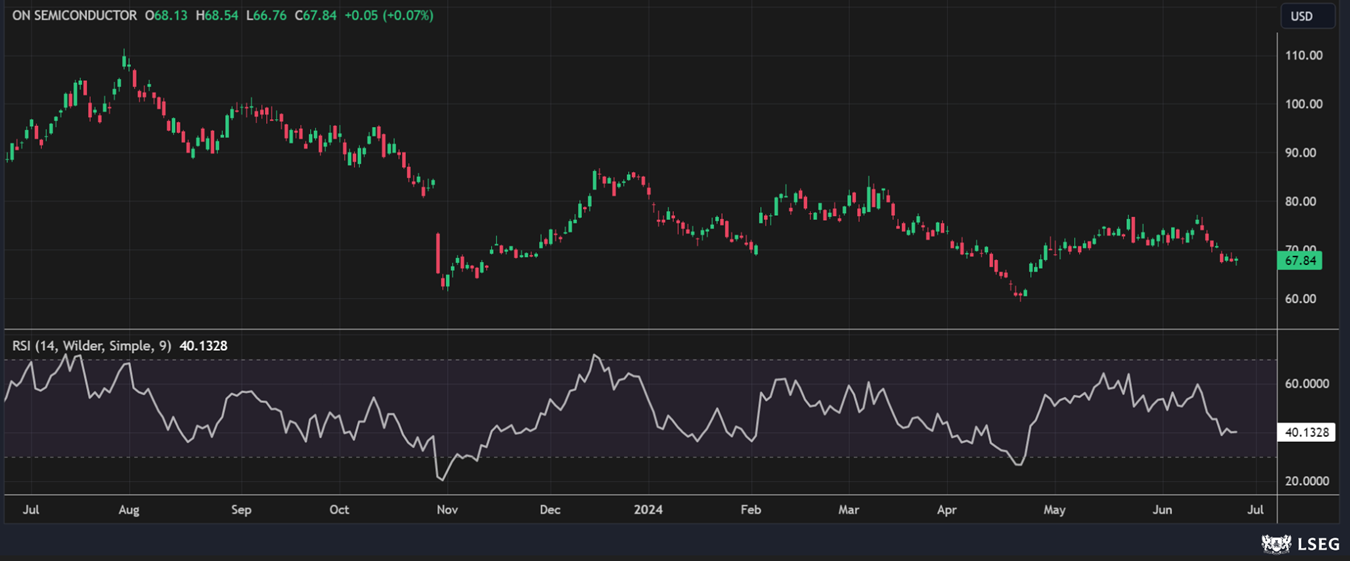Click the LSEG logo icon
The width and height of the screenshot is (1350, 561).
click(1277, 544)
